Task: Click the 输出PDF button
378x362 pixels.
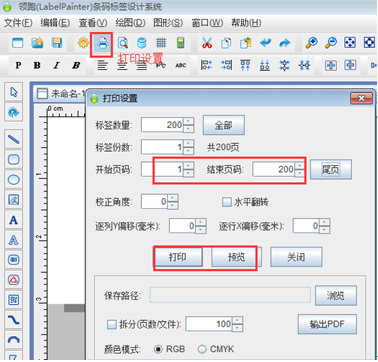Action: 327,324
